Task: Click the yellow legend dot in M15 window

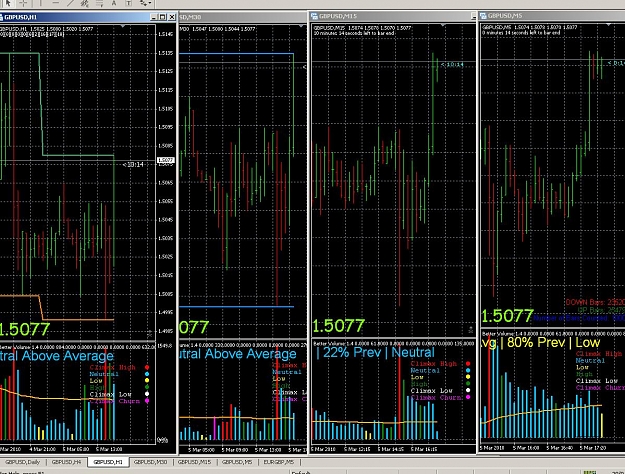Action: [x=468, y=377]
